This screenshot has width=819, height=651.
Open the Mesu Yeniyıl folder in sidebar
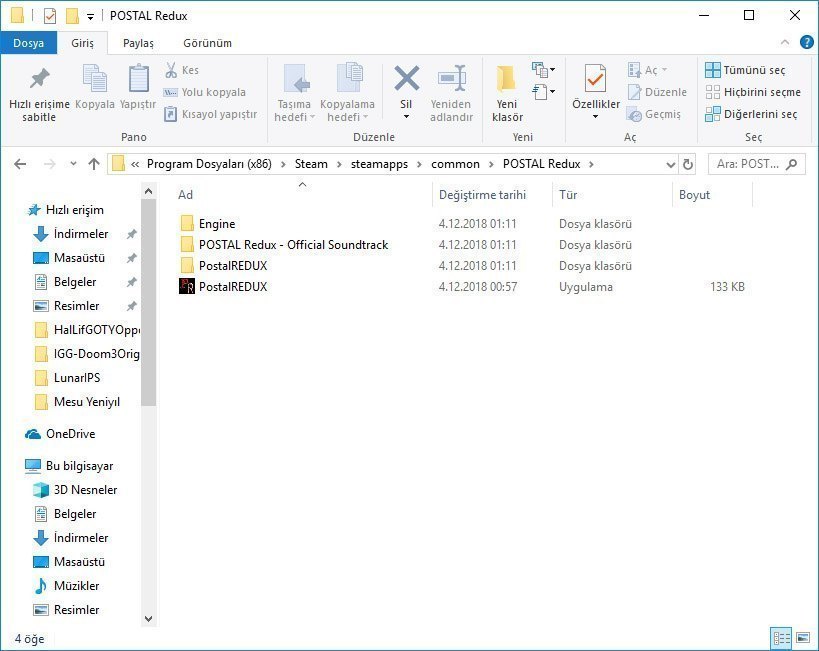click(x=87, y=402)
